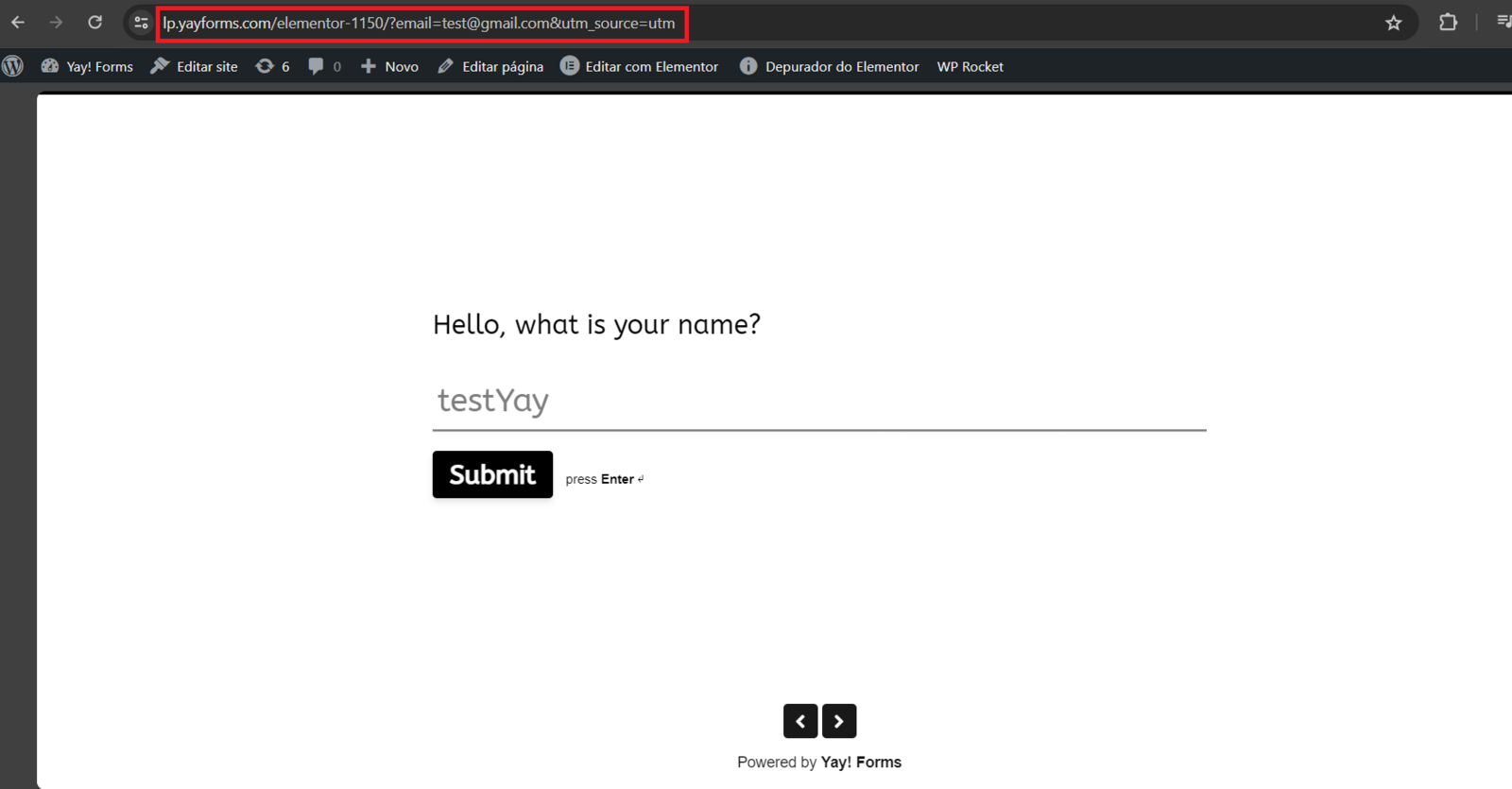1512x789 pixels.
Task: Open the browser extensions puzzle icon
Action: click(x=1448, y=23)
